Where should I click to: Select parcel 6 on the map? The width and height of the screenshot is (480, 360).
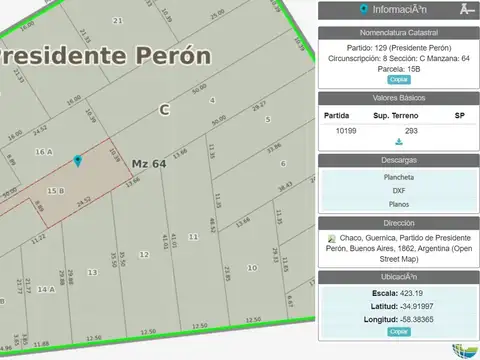pos(283,164)
